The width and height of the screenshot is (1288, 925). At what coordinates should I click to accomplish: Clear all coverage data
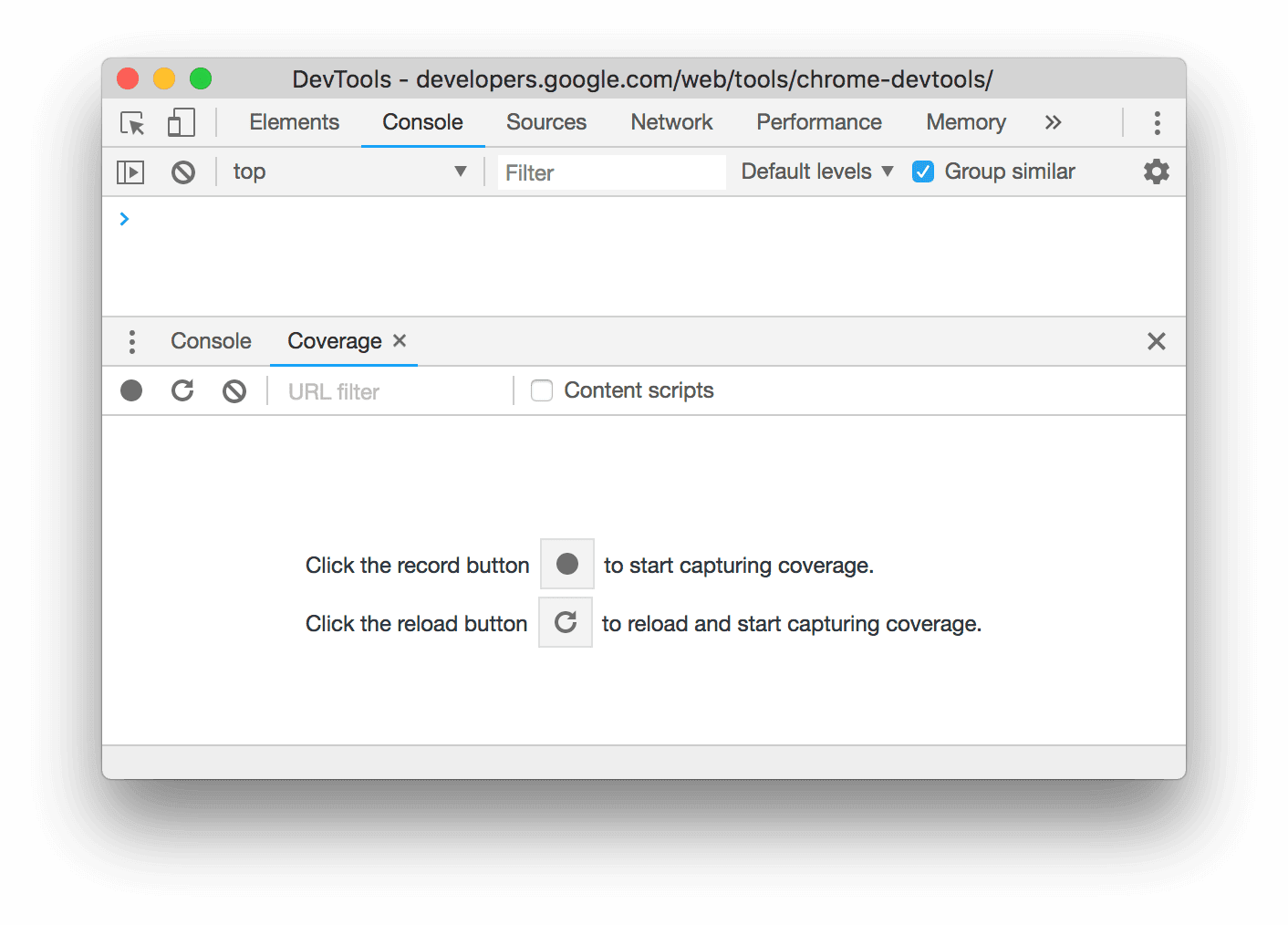point(234,391)
